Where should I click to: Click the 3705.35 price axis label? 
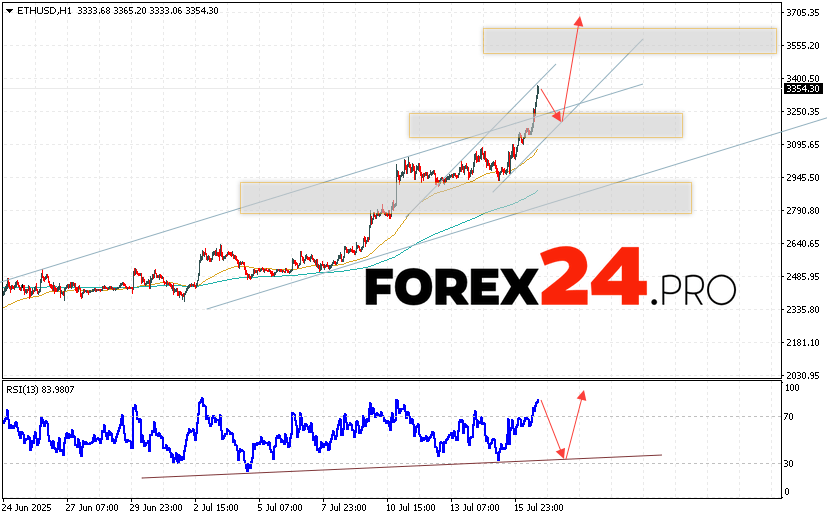(x=802, y=13)
